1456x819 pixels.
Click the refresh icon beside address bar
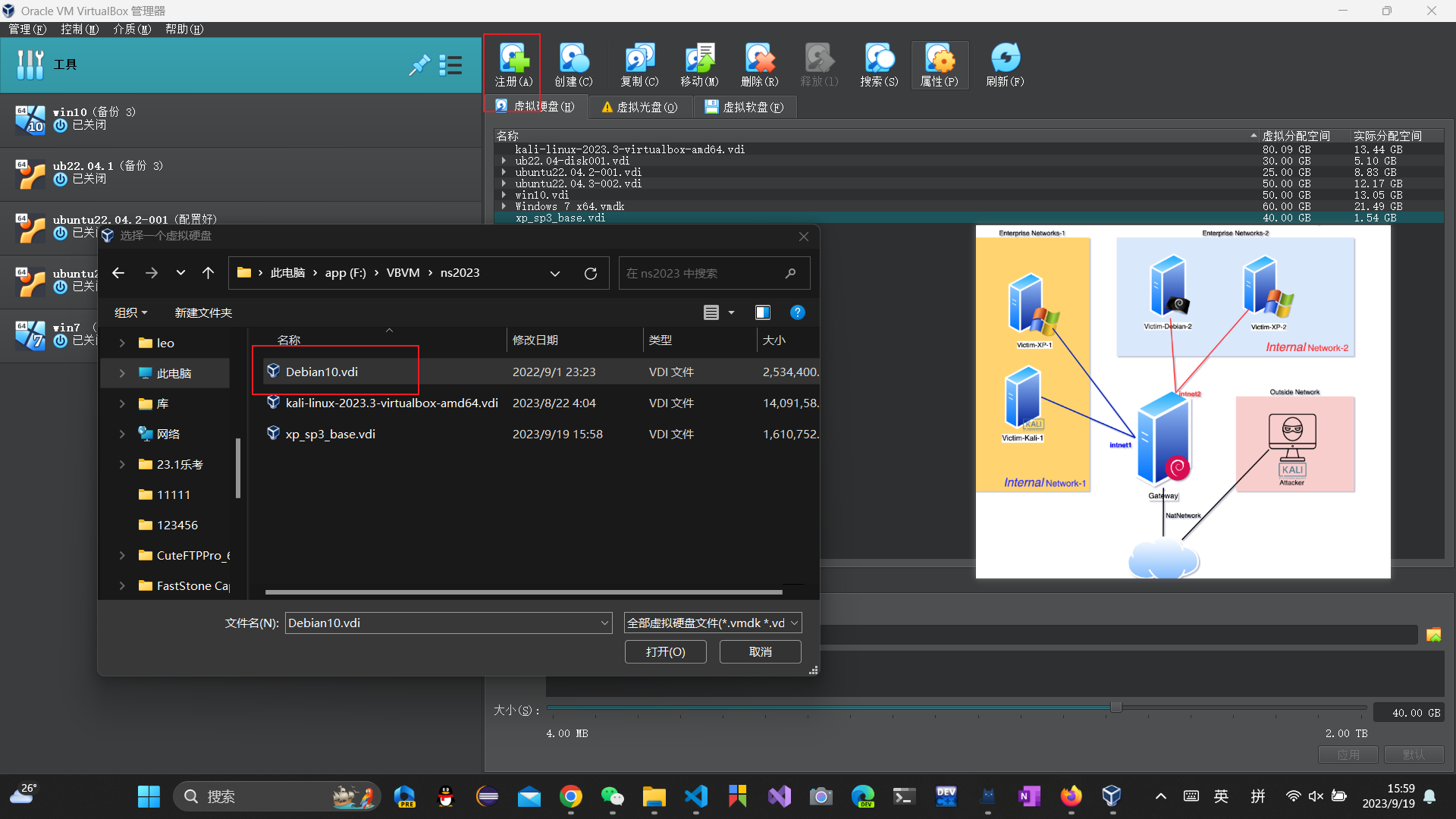(591, 273)
